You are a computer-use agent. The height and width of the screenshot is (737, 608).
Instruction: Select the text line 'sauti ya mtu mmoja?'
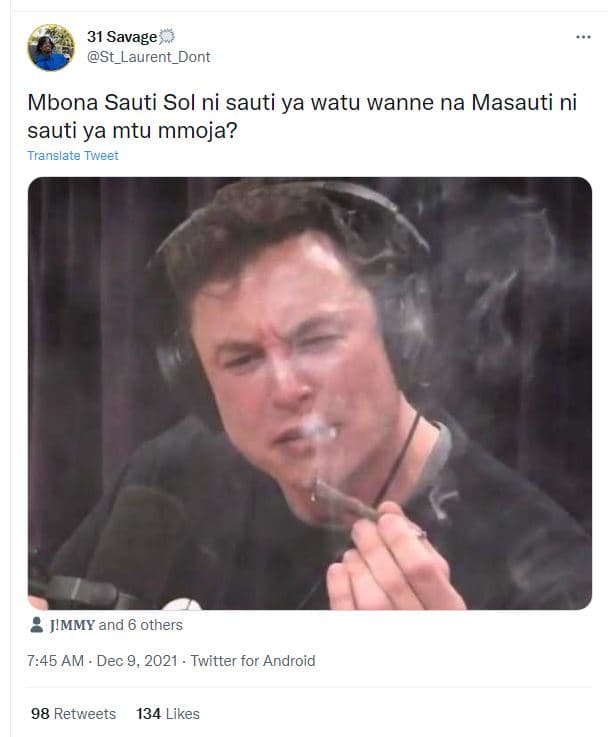pos(132,131)
